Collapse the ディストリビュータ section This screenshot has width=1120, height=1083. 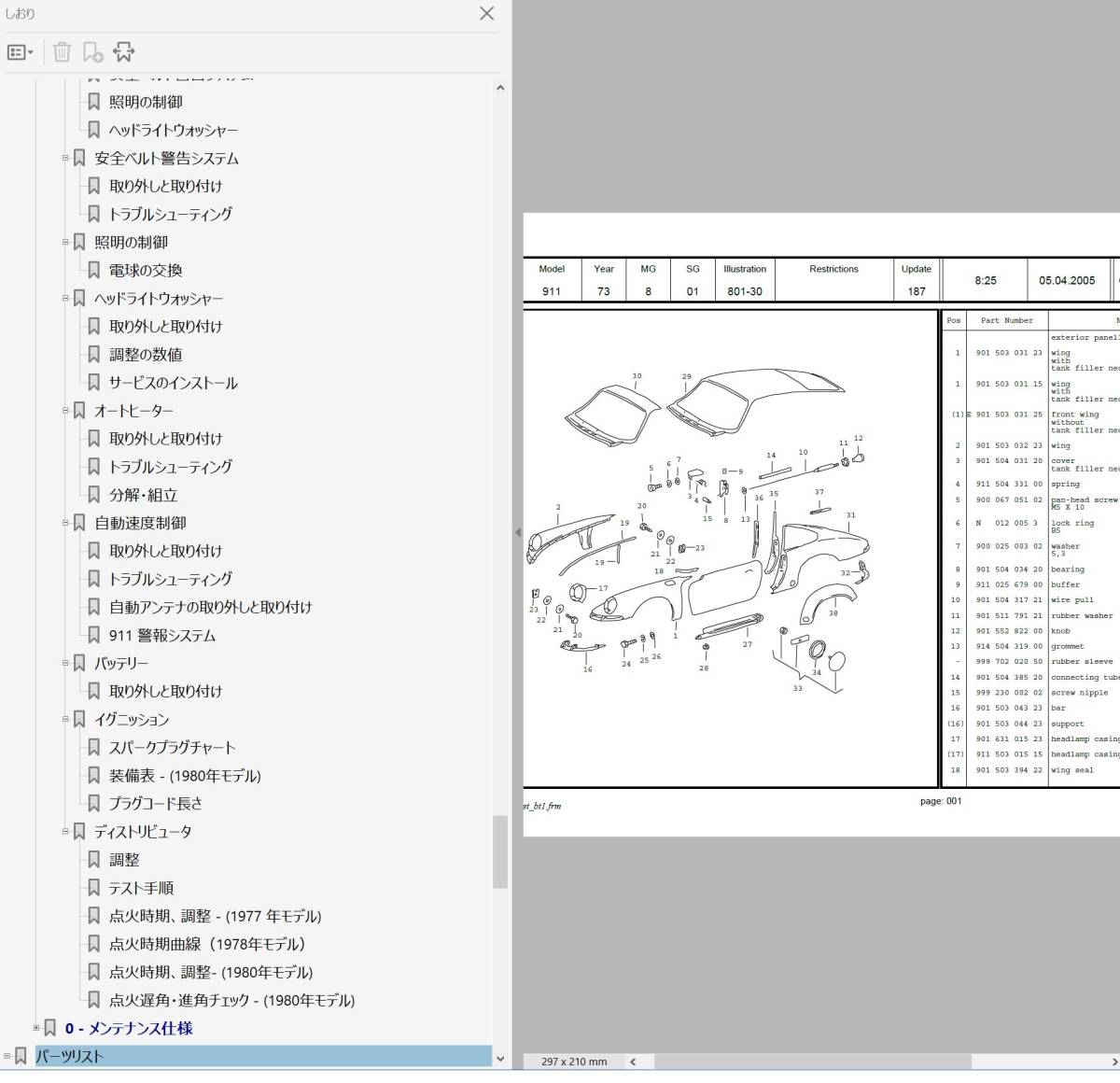[66, 831]
